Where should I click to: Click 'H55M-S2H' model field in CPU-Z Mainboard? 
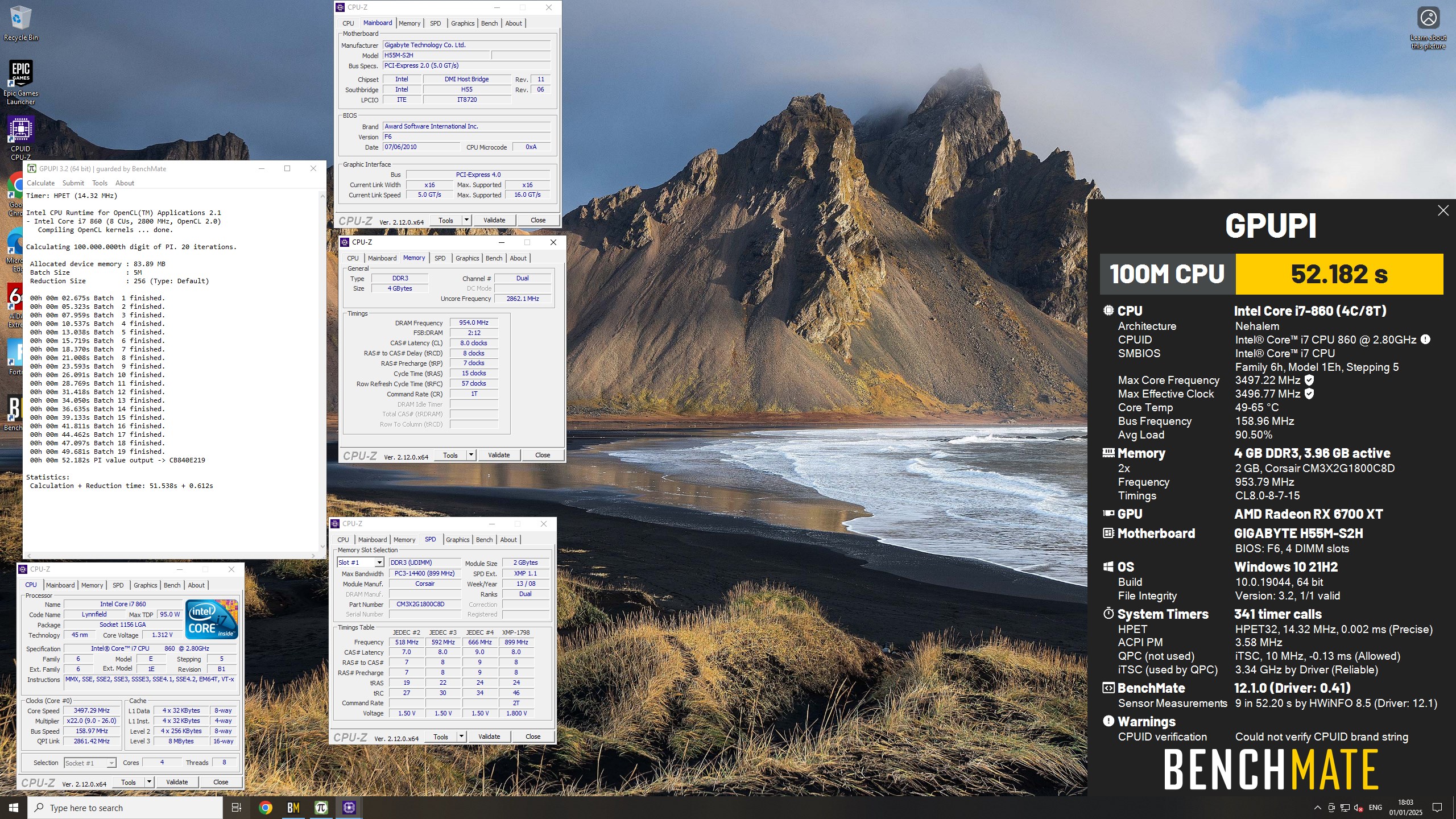[436, 55]
